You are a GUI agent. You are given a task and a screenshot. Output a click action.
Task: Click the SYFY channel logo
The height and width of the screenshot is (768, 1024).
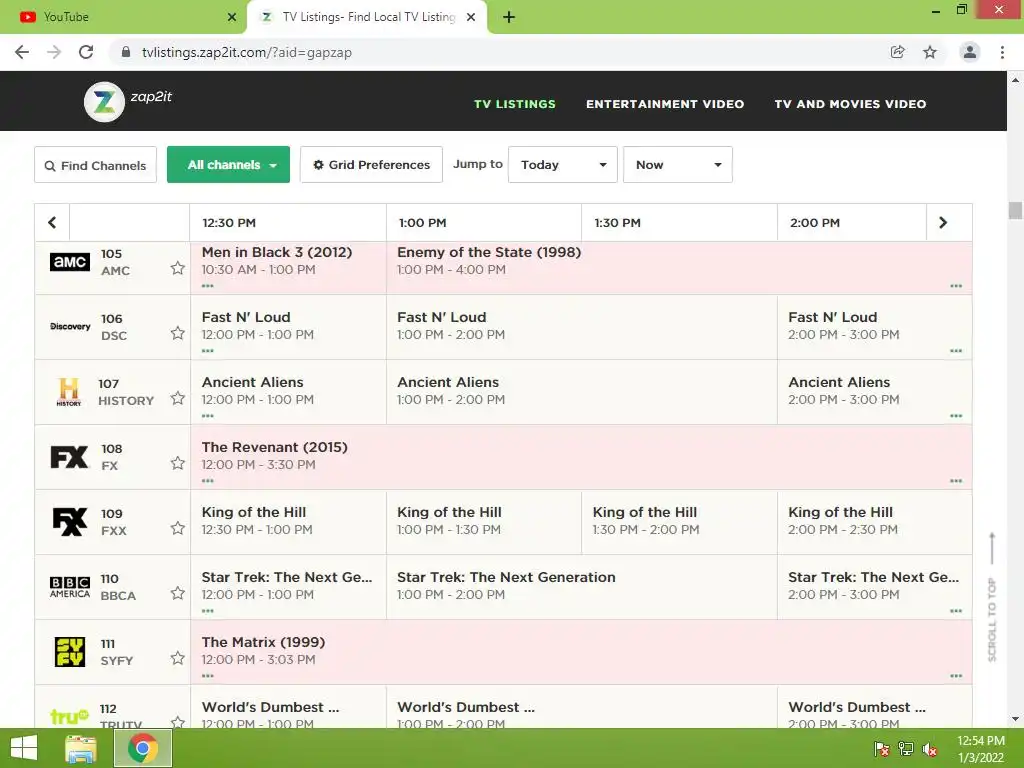coord(70,652)
